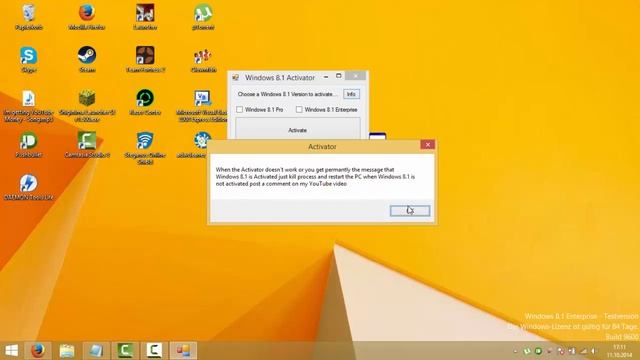Select the Steganos Online Shield desktop shortcut
Viewport: 640px width, 360px height.
tap(145, 148)
